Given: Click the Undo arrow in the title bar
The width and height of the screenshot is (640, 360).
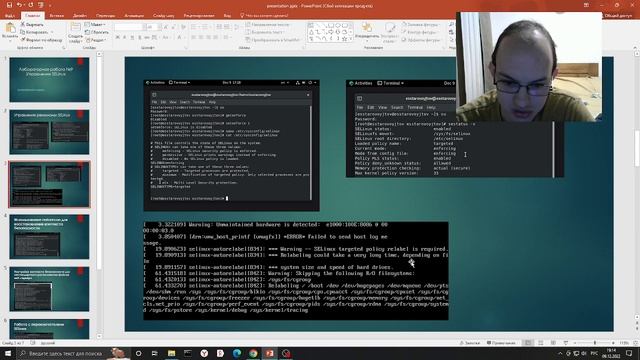Looking at the screenshot, I should tap(19, 5).
